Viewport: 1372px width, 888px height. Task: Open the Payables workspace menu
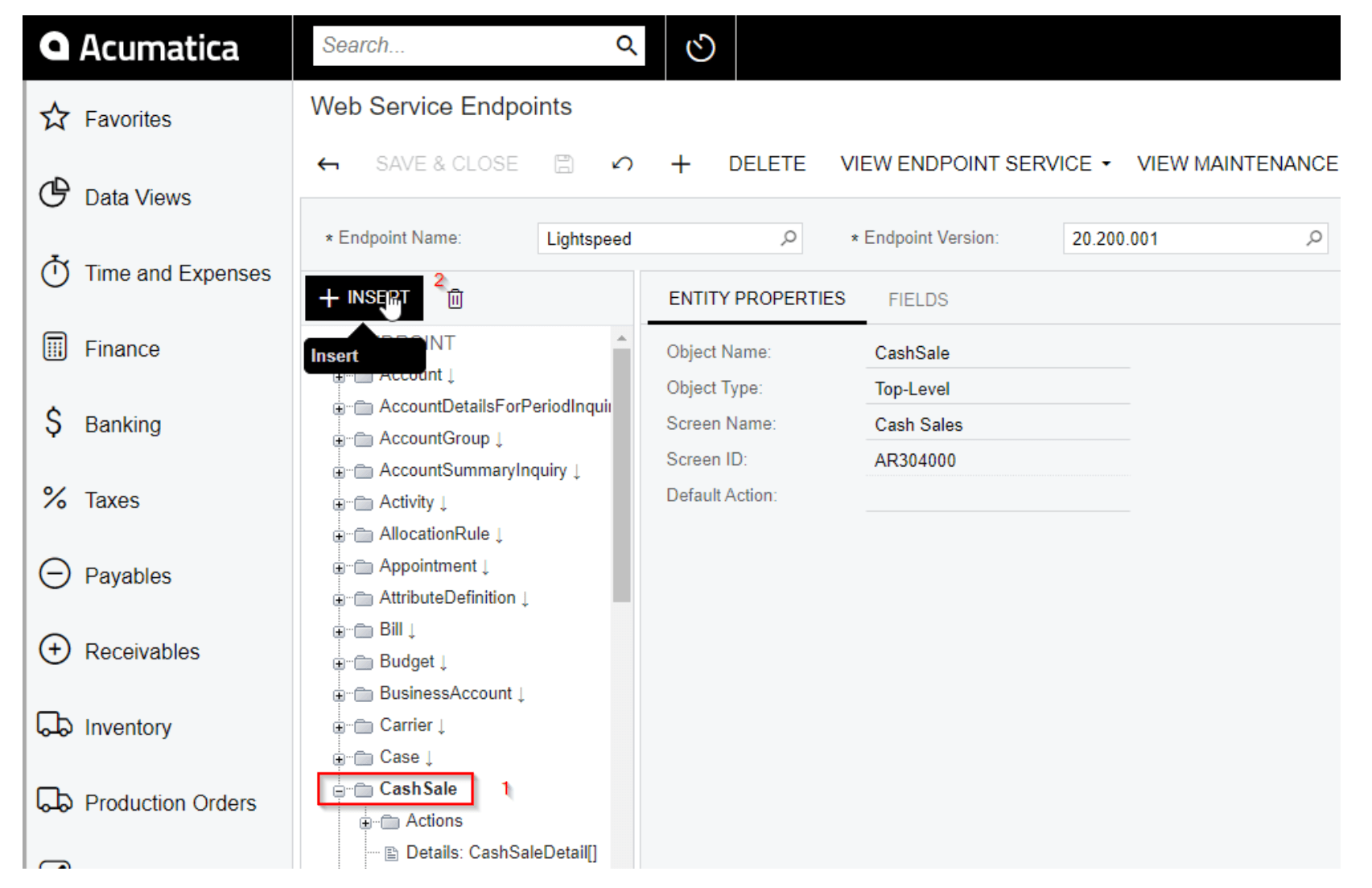coord(128,576)
